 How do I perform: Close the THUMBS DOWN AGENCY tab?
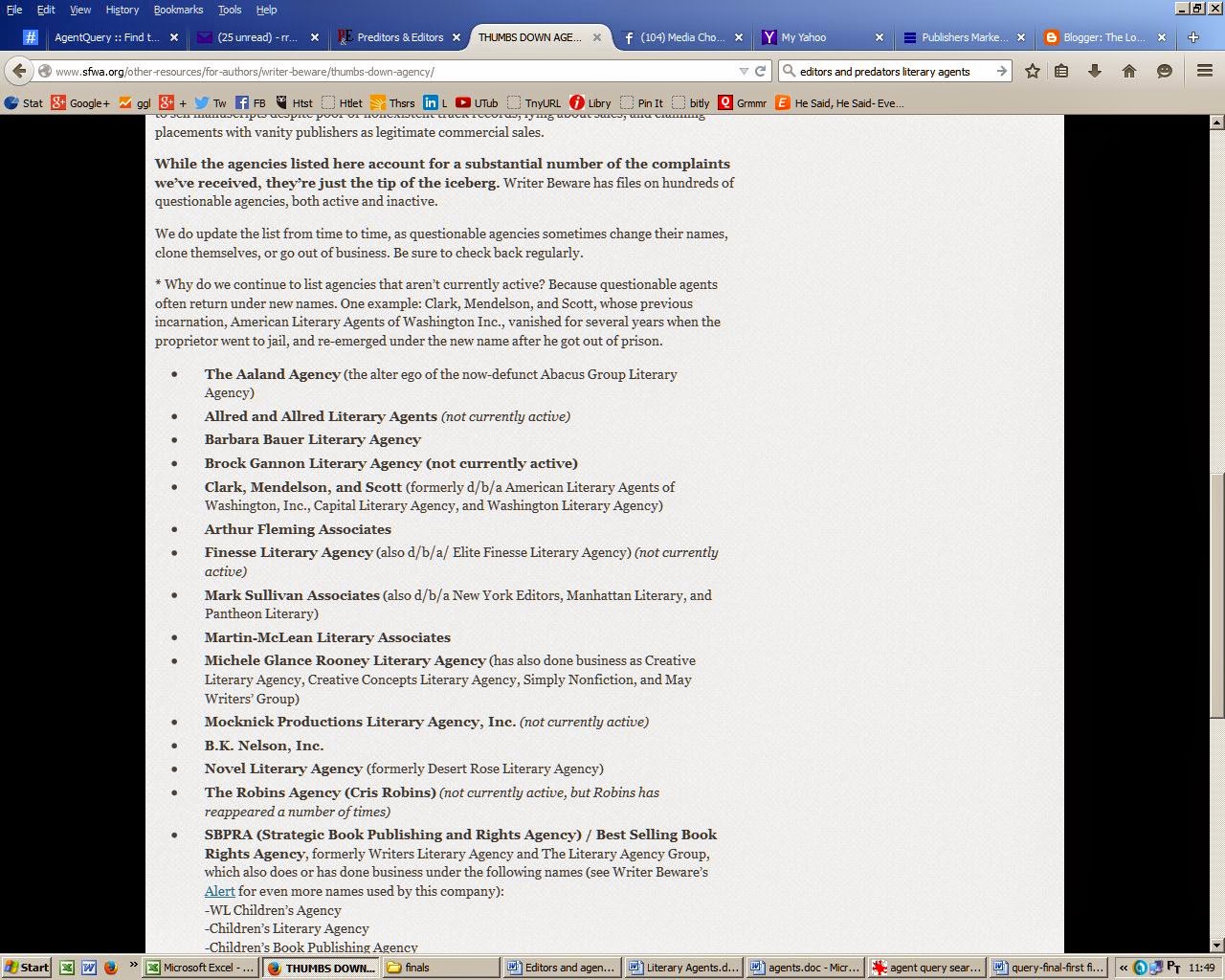coord(598,37)
